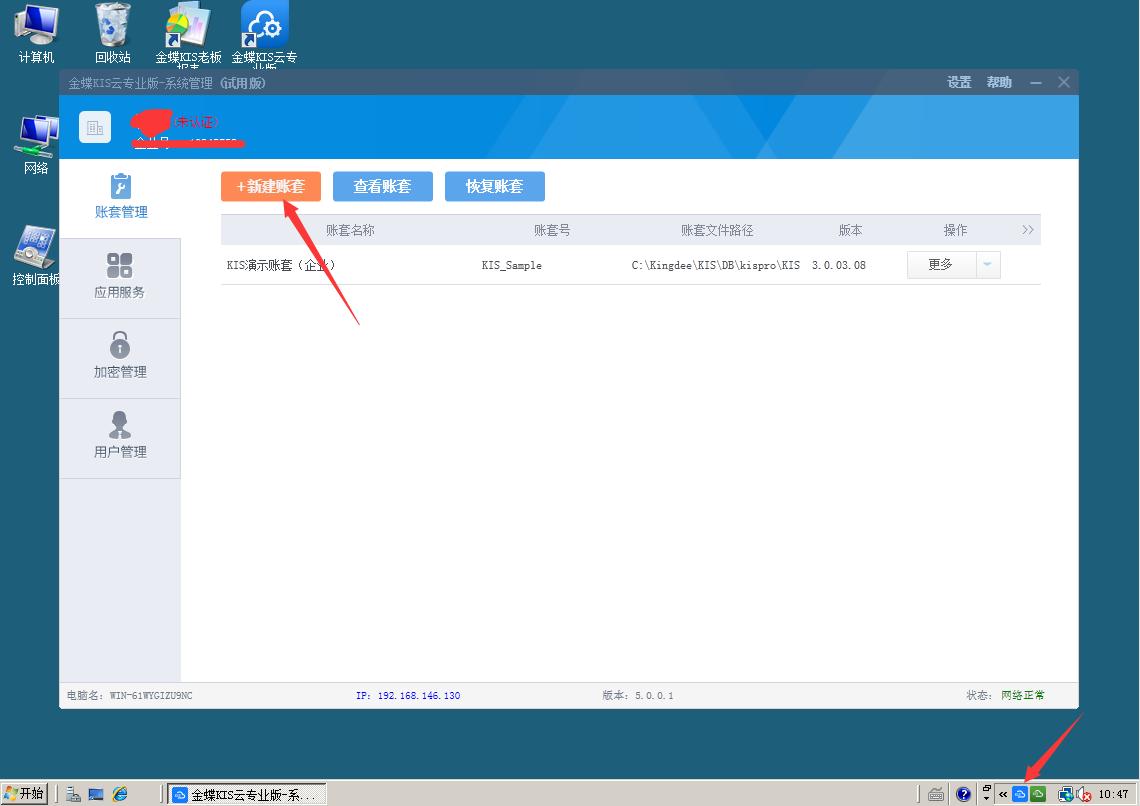The width and height of the screenshot is (1140, 806).
Task: Select the 金蝶KIS云专业版 desktop shortcut
Action: [265, 33]
